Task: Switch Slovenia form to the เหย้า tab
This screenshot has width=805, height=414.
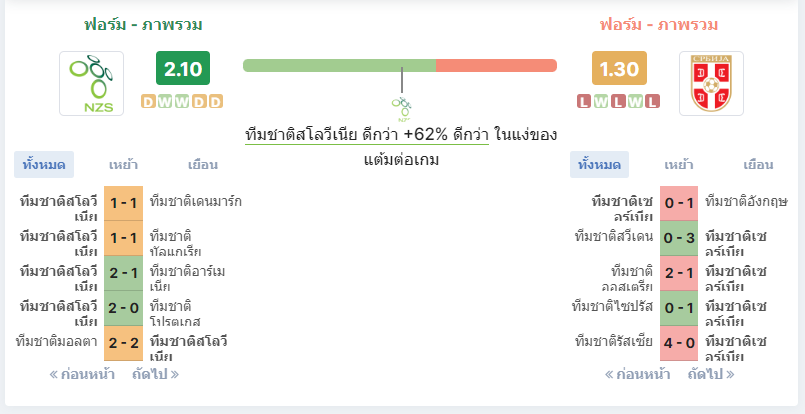Action: pos(123,165)
